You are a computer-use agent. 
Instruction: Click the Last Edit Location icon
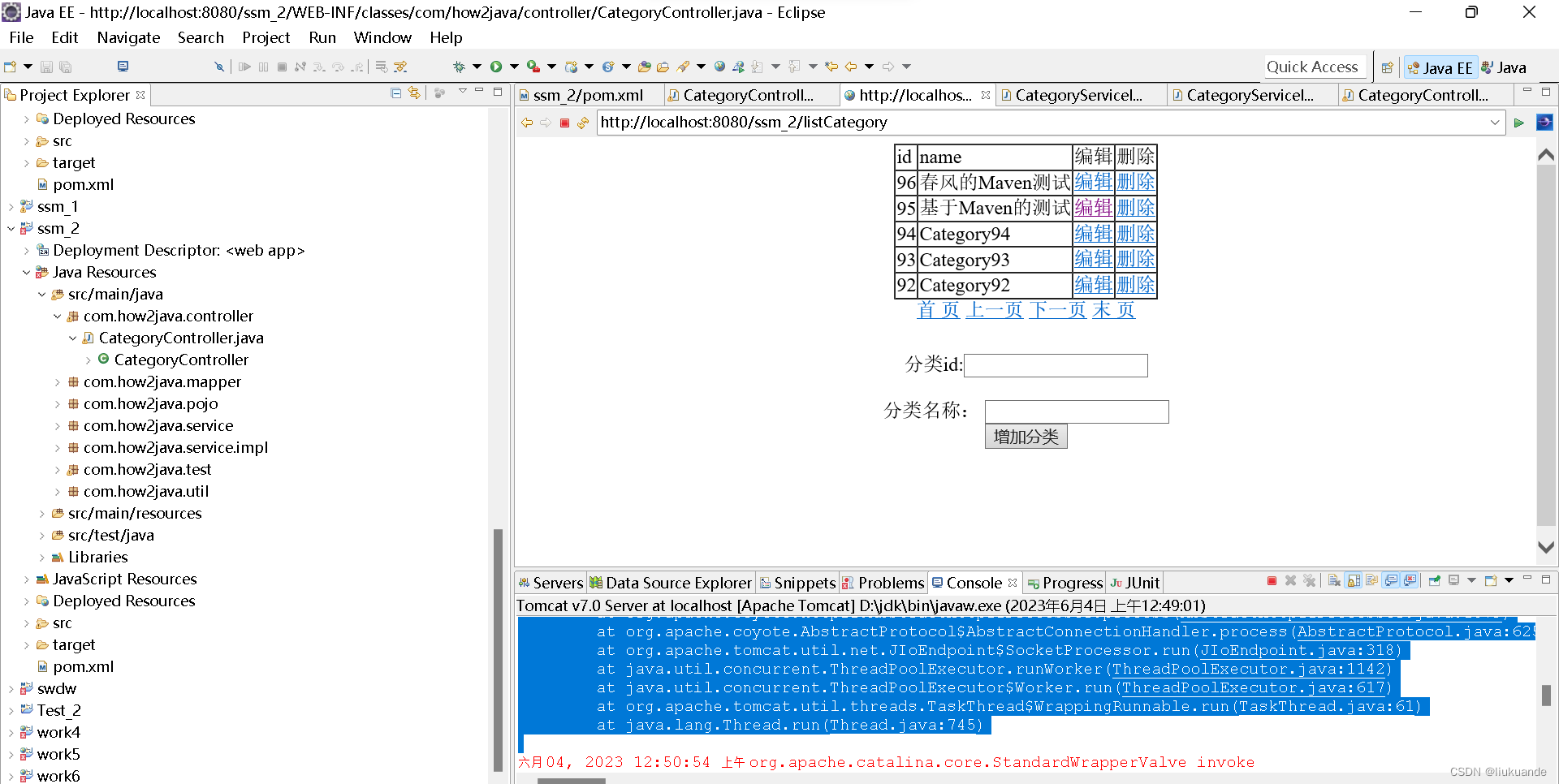(x=831, y=67)
